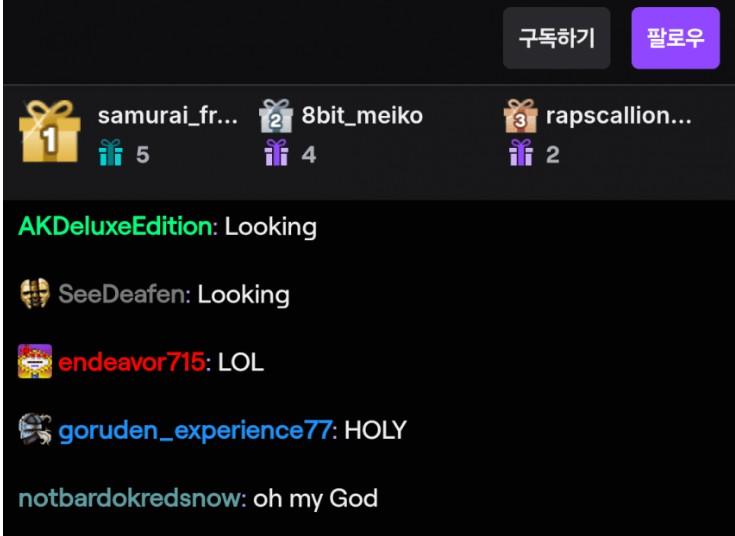
Task: Click goruden_experience77's helmet chat badge
Action: [35, 429]
